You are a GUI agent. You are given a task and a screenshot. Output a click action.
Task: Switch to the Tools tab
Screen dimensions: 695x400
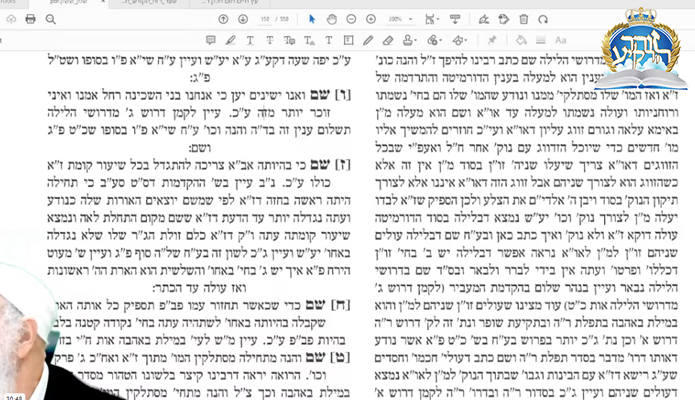coord(8,4)
